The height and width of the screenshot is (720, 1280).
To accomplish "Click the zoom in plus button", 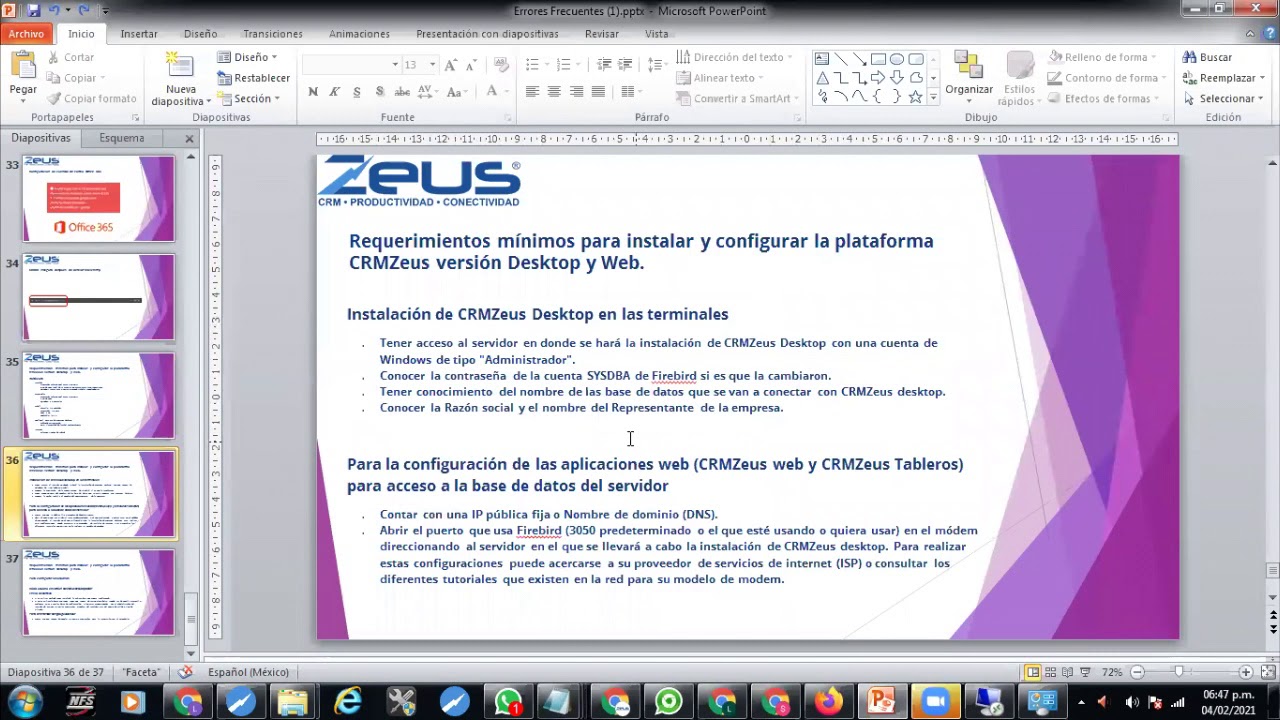I will 1245,672.
